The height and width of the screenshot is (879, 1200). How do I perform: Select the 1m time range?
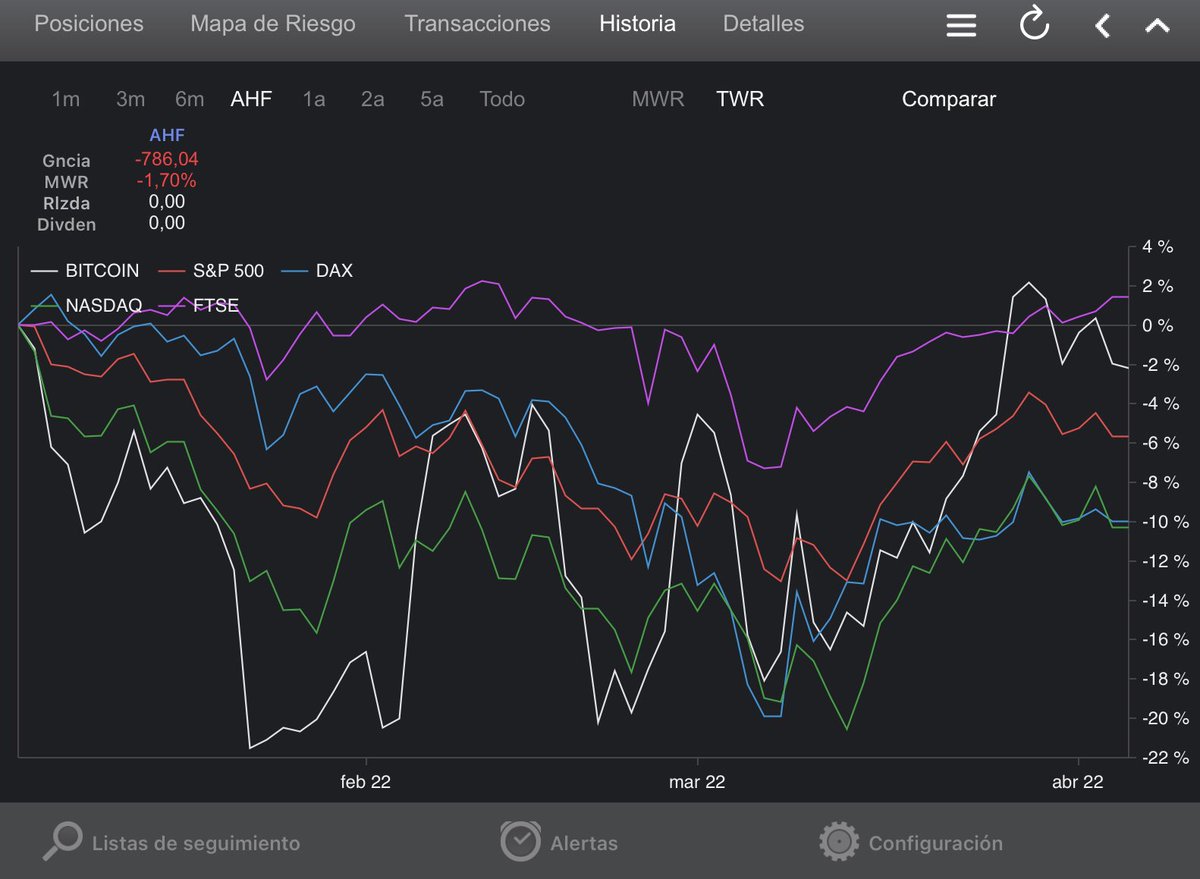point(66,99)
